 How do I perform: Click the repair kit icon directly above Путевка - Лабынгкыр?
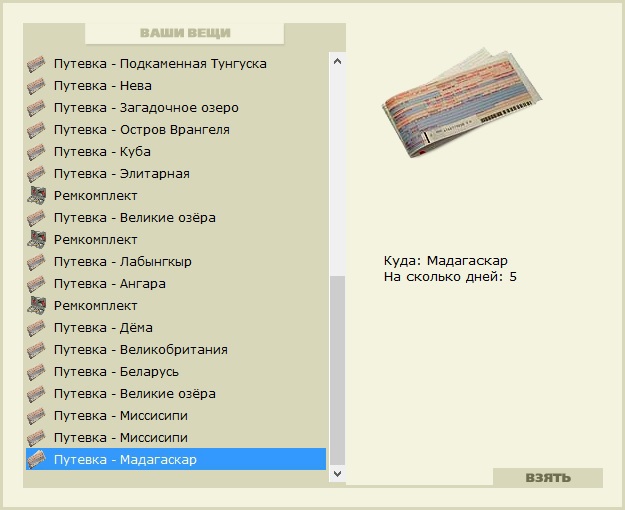point(36,240)
